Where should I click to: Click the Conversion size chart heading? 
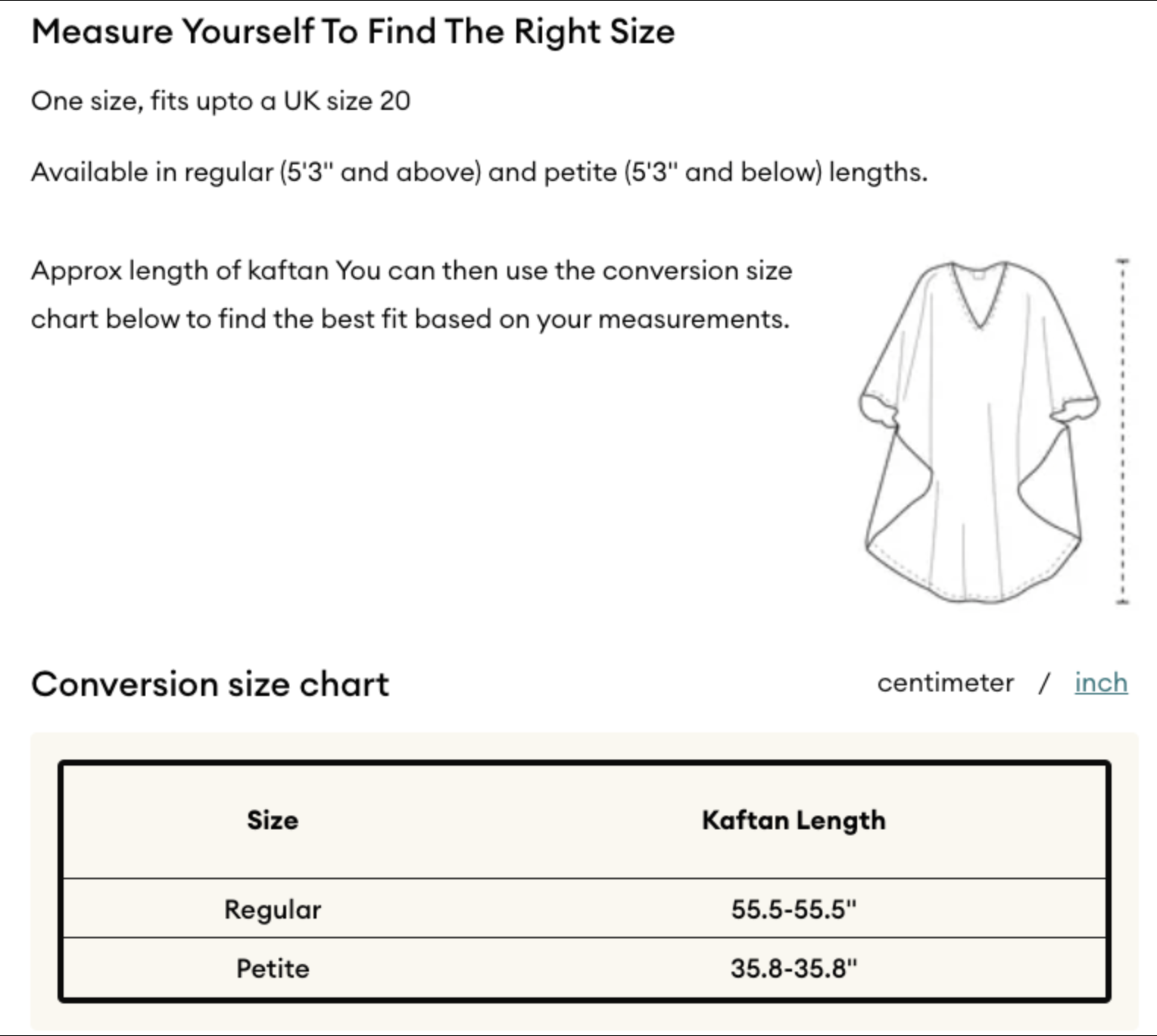point(210,684)
